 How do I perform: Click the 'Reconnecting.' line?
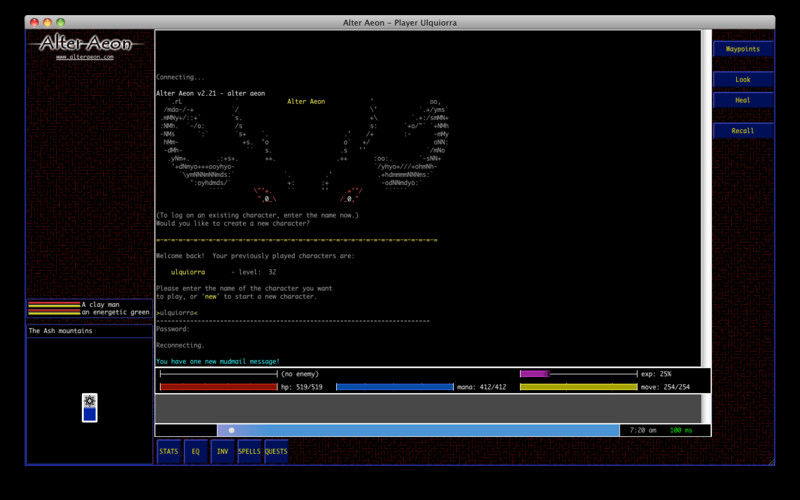[180, 345]
